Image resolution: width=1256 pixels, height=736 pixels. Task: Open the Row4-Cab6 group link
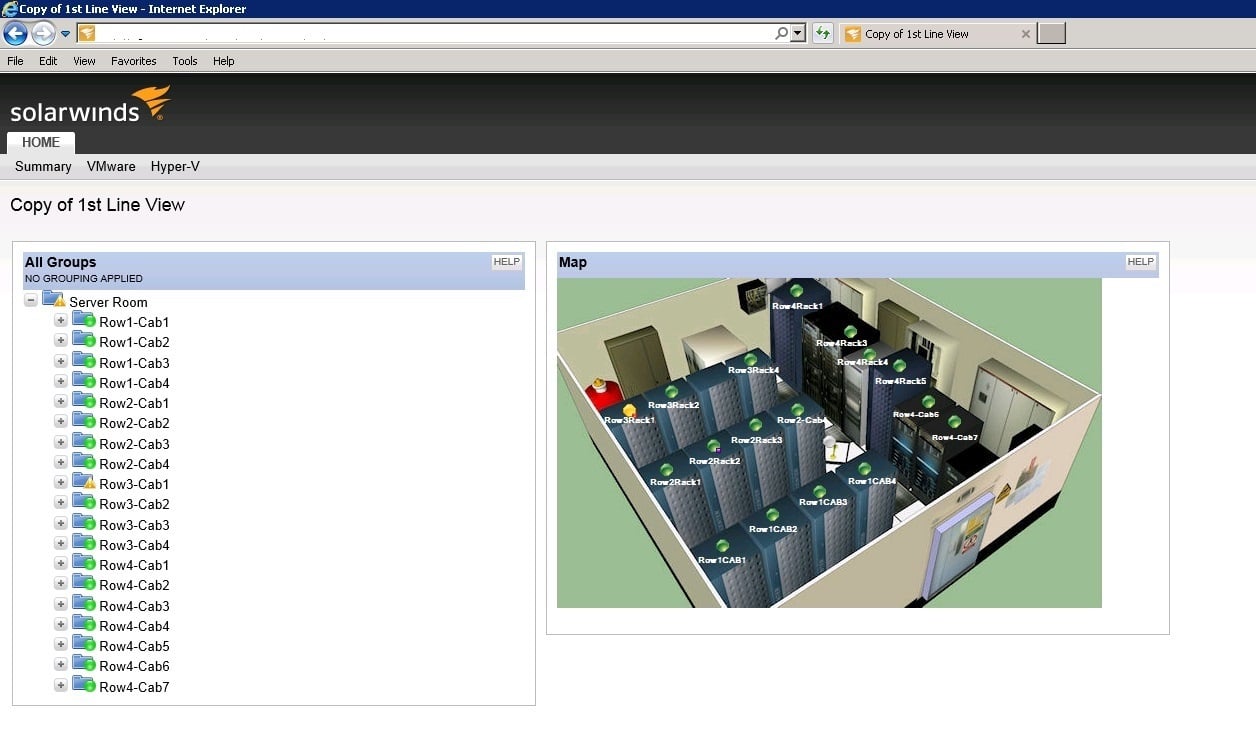tap(134, 666)
